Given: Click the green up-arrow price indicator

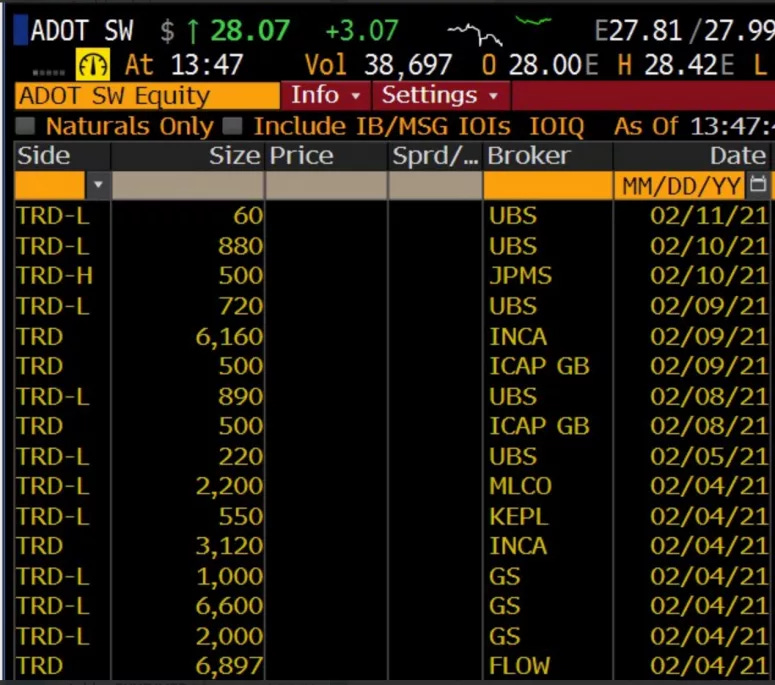Looking at the screenshot, I should [191, 31].
